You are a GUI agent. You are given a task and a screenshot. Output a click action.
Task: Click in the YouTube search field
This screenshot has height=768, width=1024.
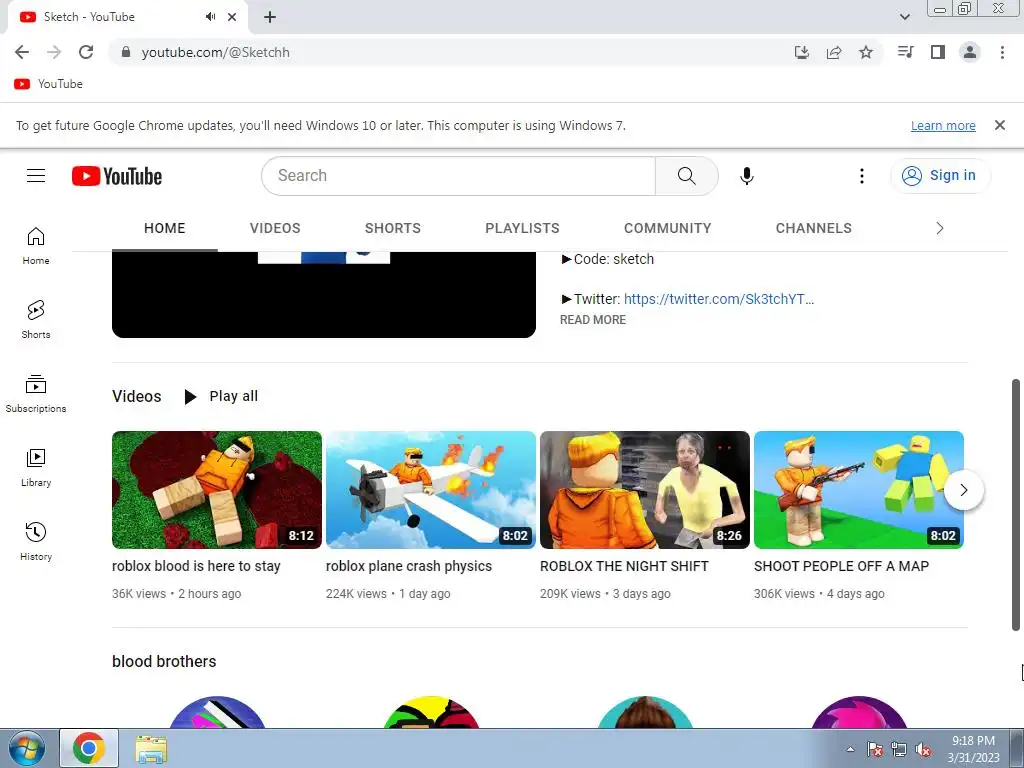[458, 176]
